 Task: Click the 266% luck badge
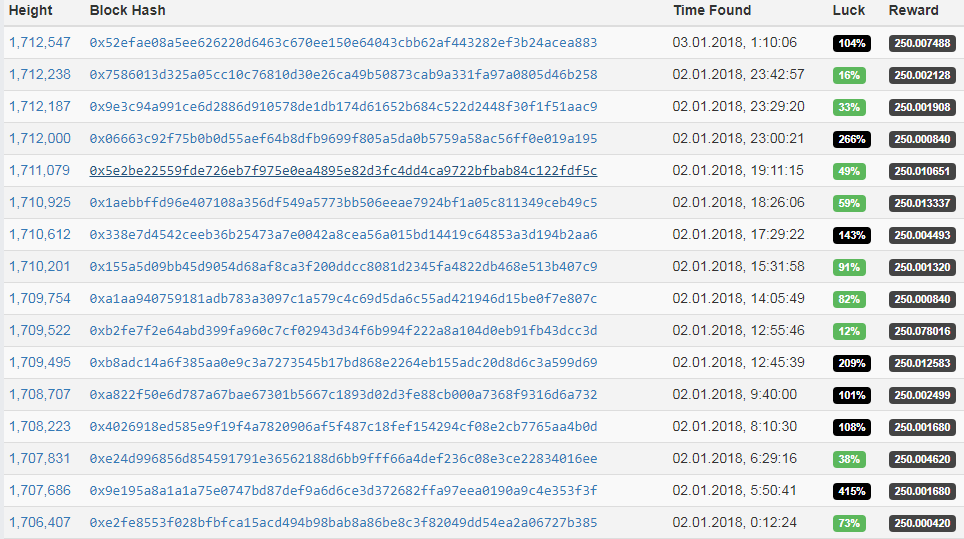(852, 139)
